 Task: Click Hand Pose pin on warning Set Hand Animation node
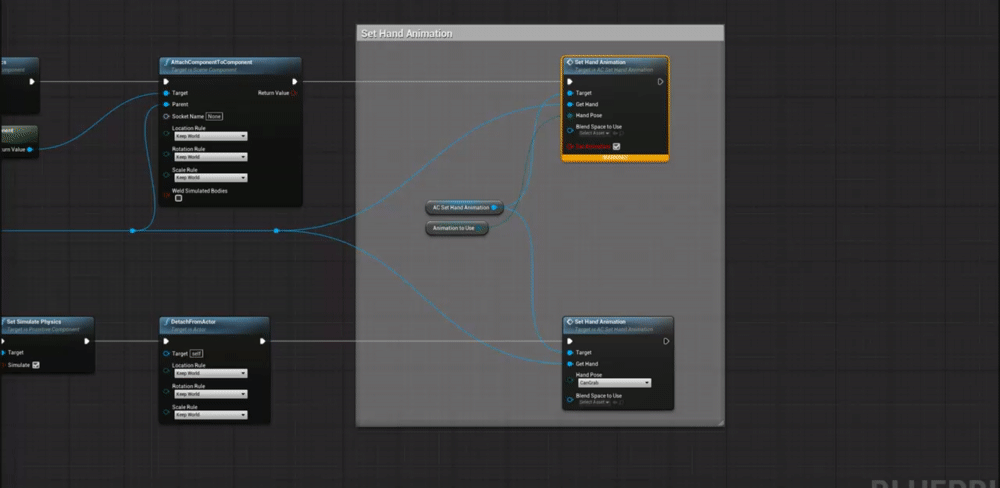point(570,115)
